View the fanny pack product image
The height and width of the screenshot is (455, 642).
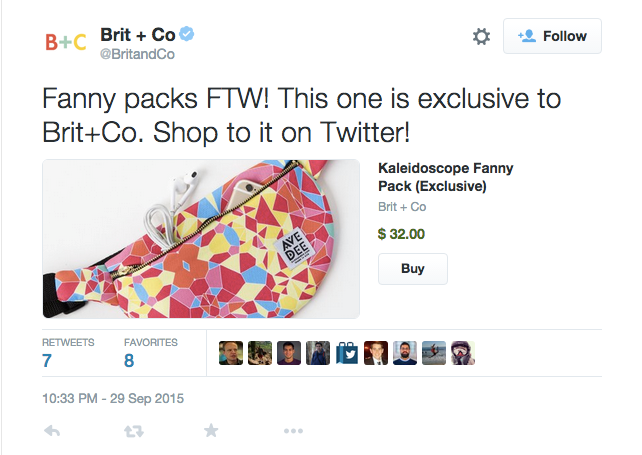tap(201, 239)
